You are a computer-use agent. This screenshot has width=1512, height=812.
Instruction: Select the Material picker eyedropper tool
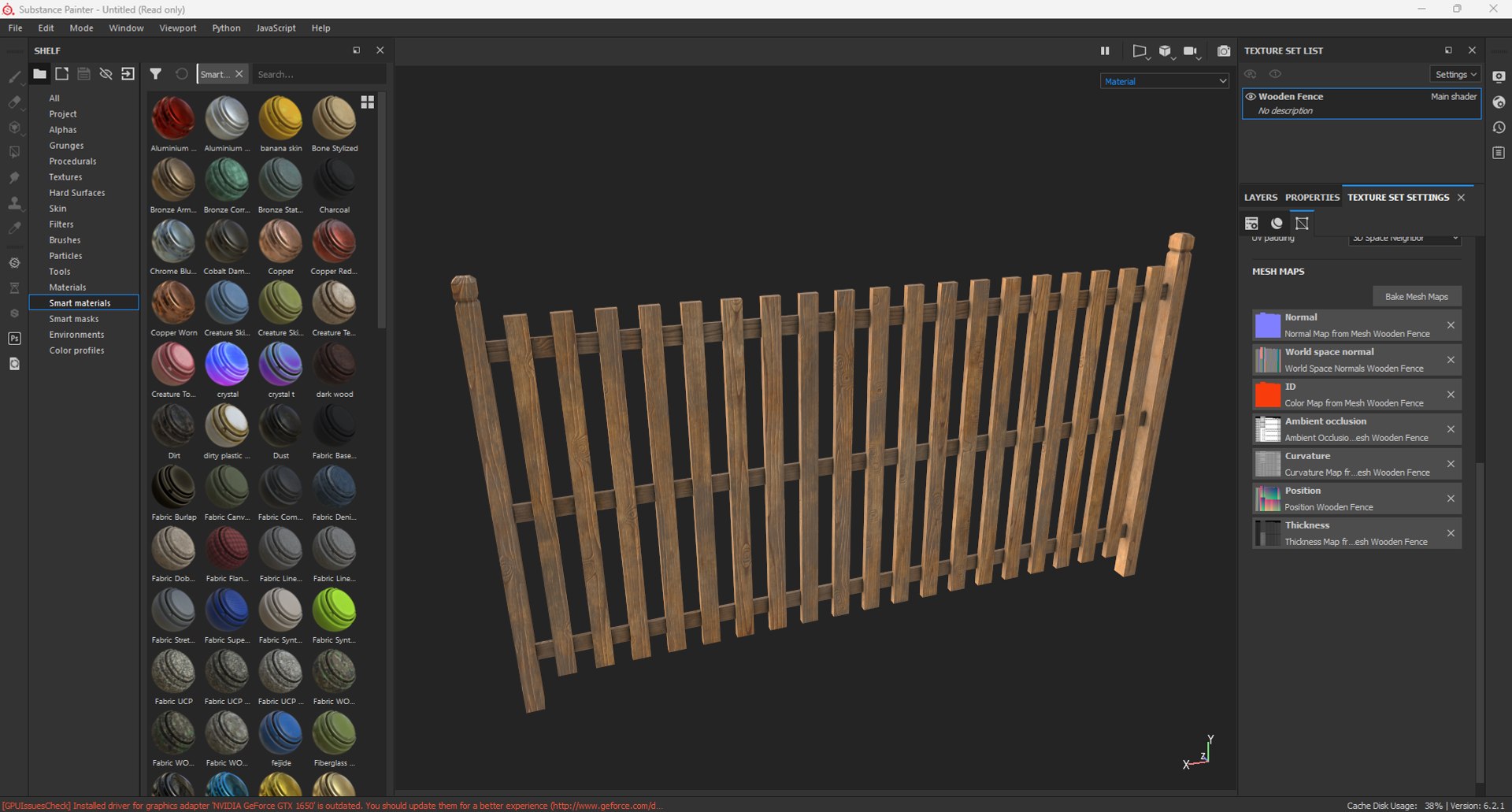coord(14,228)
